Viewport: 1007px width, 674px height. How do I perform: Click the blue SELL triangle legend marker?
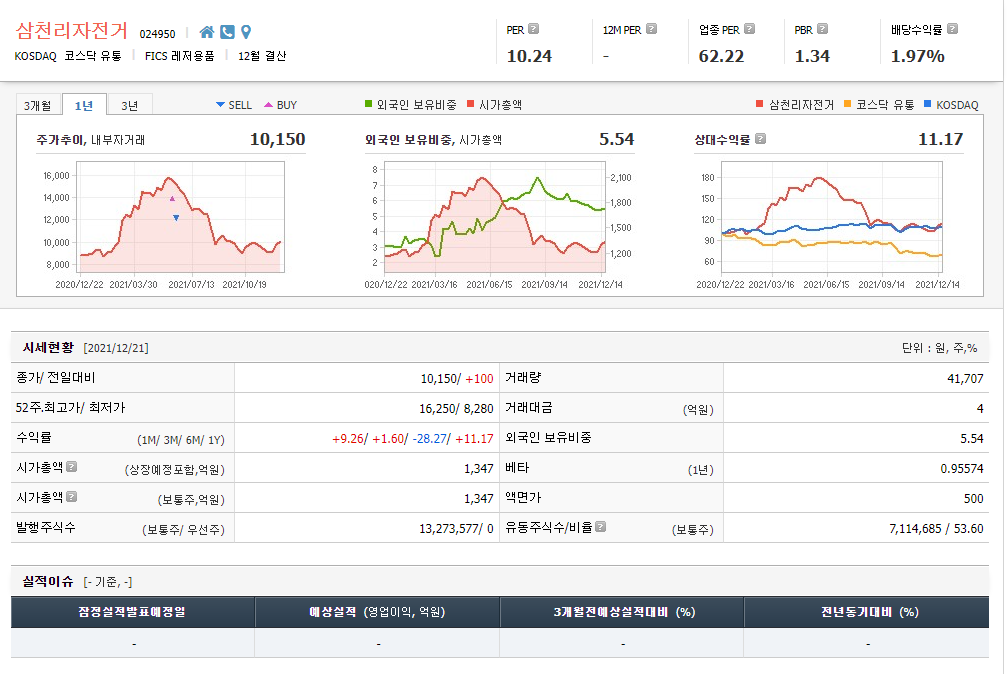pos(220,105)
